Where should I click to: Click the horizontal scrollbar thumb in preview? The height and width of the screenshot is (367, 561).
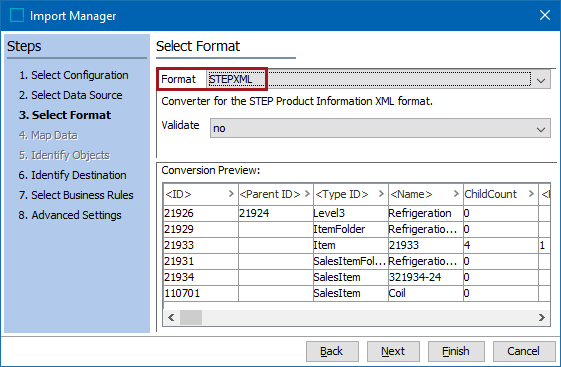click(x=191, y=317)
